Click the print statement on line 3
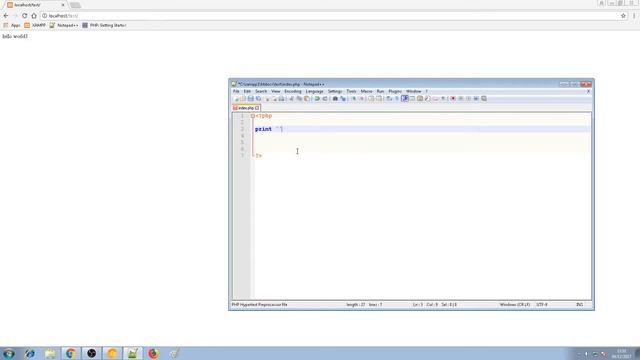Viewport: 640px width, 360px height. coord(269,129)
